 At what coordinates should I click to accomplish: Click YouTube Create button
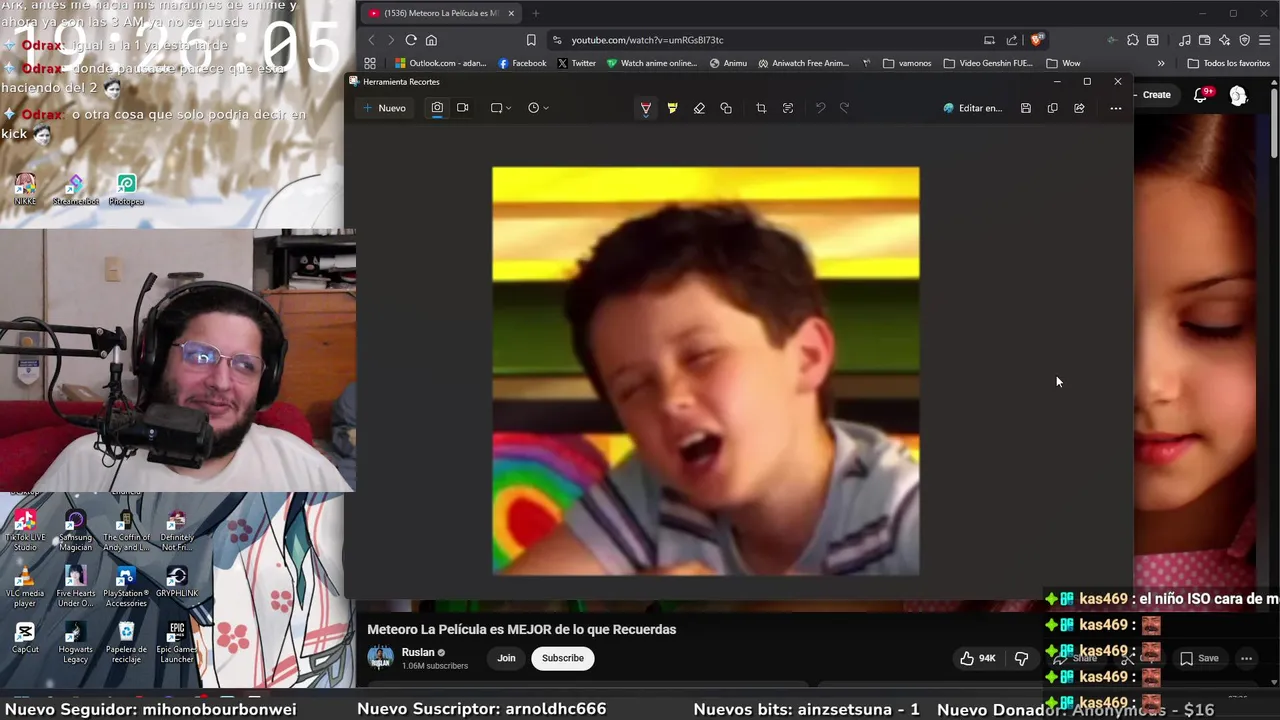(1155, 95)
